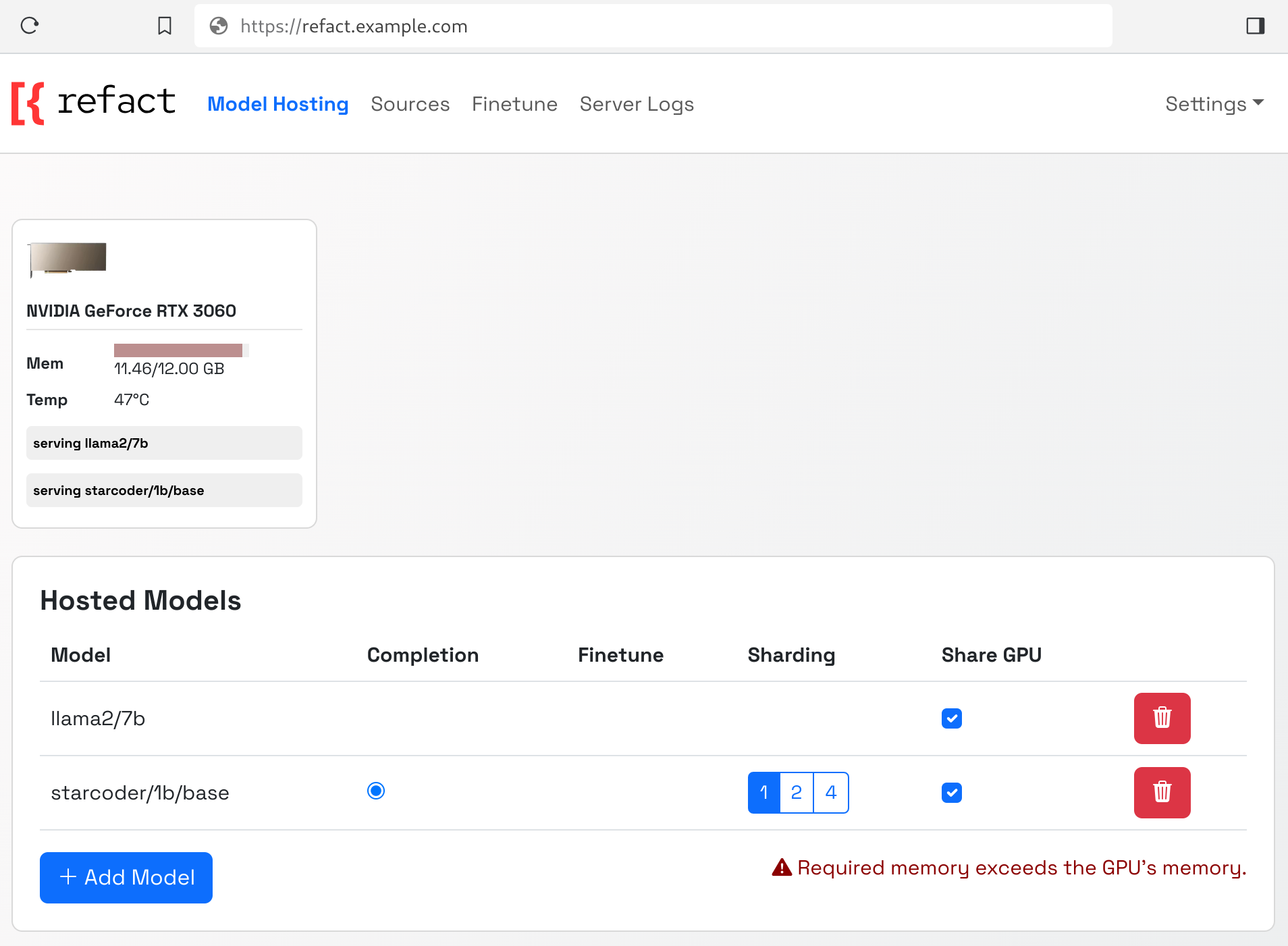Uncheck Share GPU for llama2/7b
The image size is (1288, 946).
pyautogui.click(x=952, y=718)
